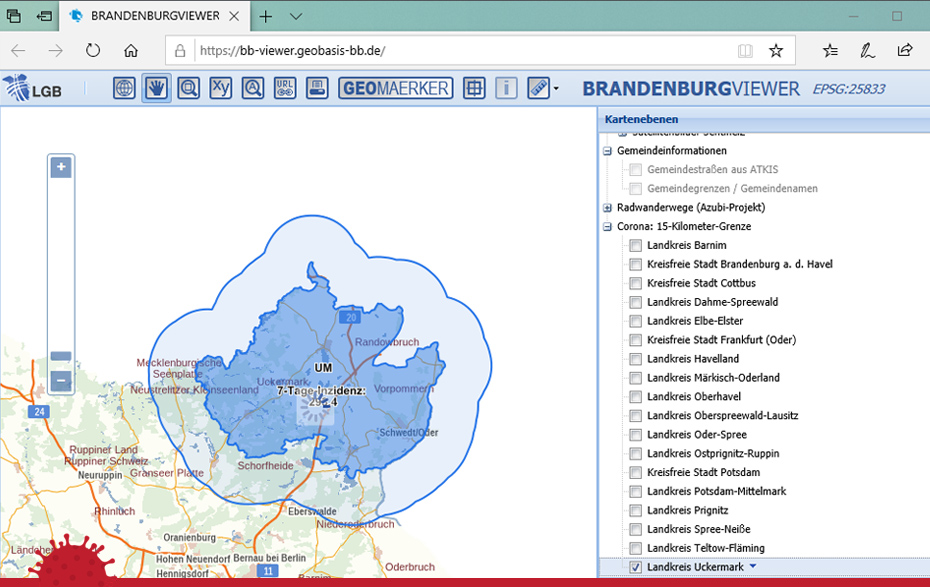Screen dimensions: 930x587
Task: Enable the Landkreis Barnim layer
Action: click(635, 245)
